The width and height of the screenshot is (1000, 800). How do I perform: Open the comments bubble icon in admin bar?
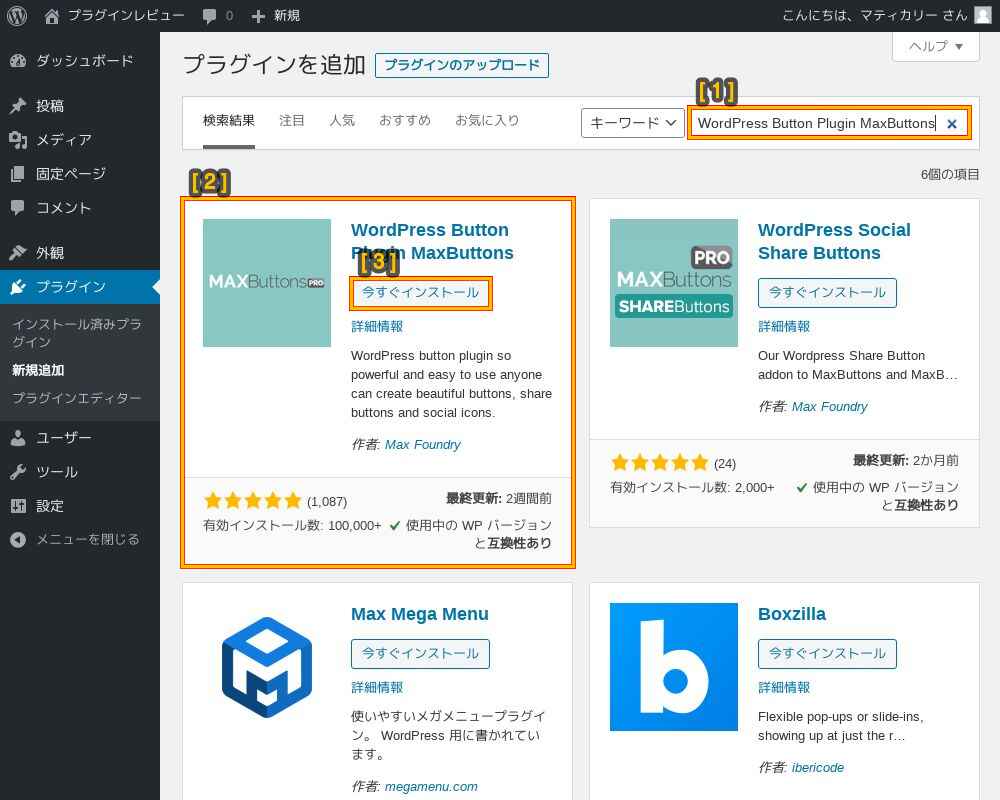pos(209,16)
